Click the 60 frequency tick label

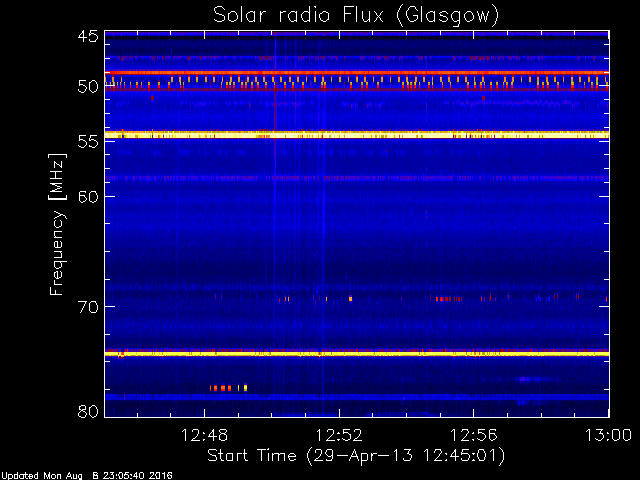[x=88, y=196]
